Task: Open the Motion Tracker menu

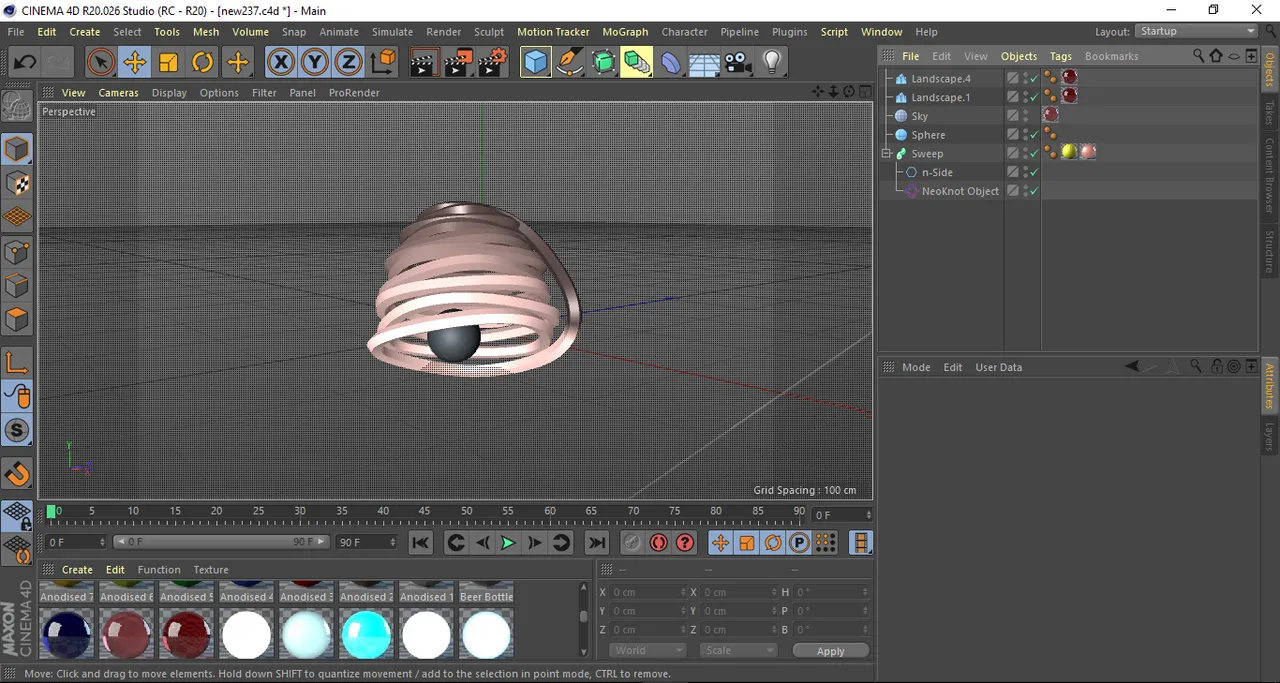Action: (x=553, y=32)
